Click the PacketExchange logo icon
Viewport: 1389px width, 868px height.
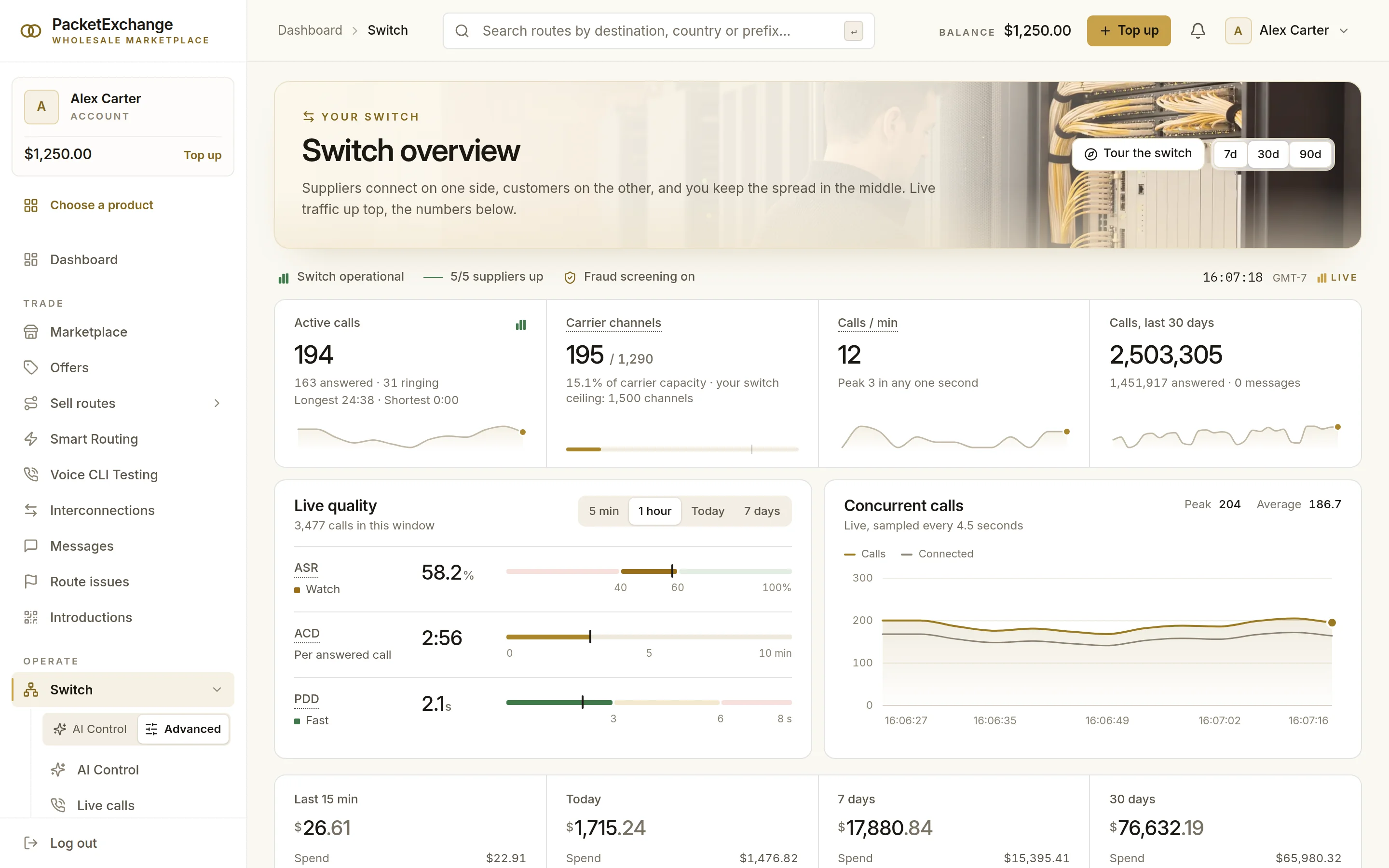[31, 30]
